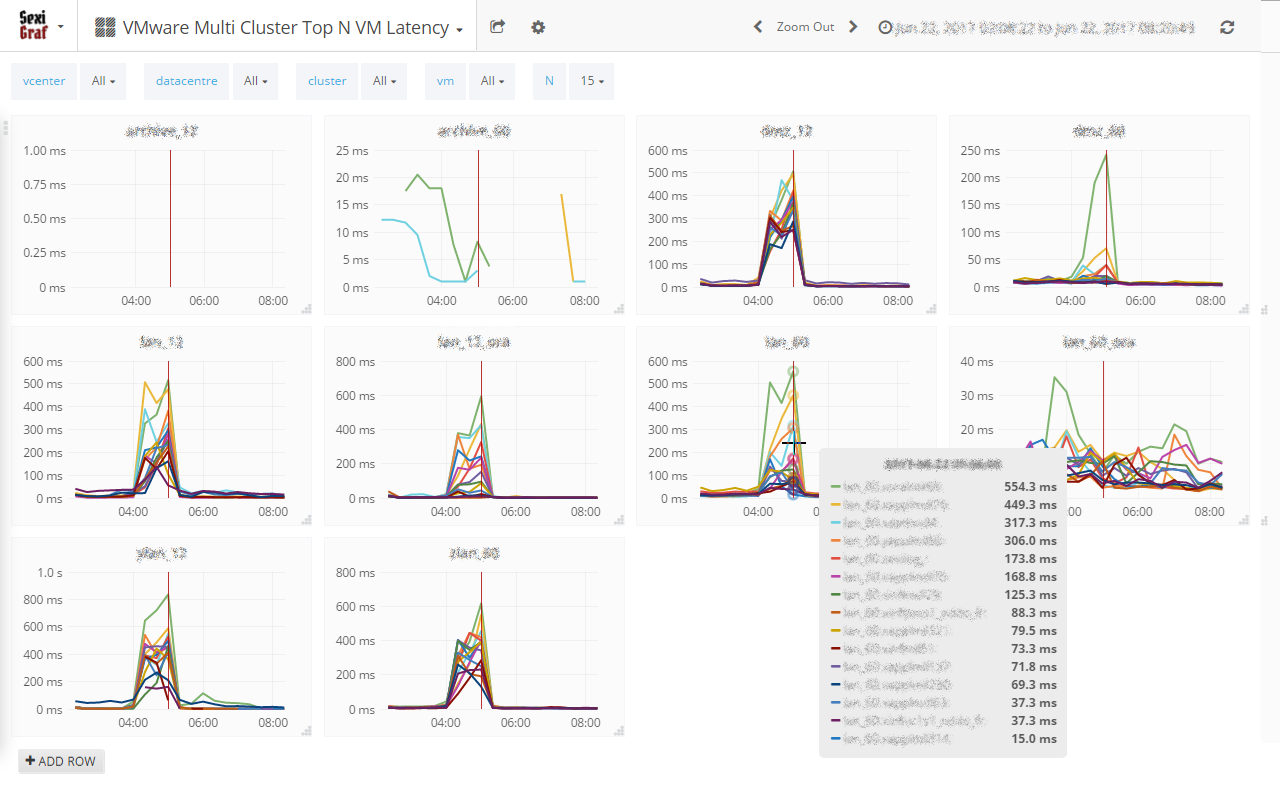Open the share dashboard icon
Image resolution: width=1280 pixels, height=793 pixels.
pos(498,27)
